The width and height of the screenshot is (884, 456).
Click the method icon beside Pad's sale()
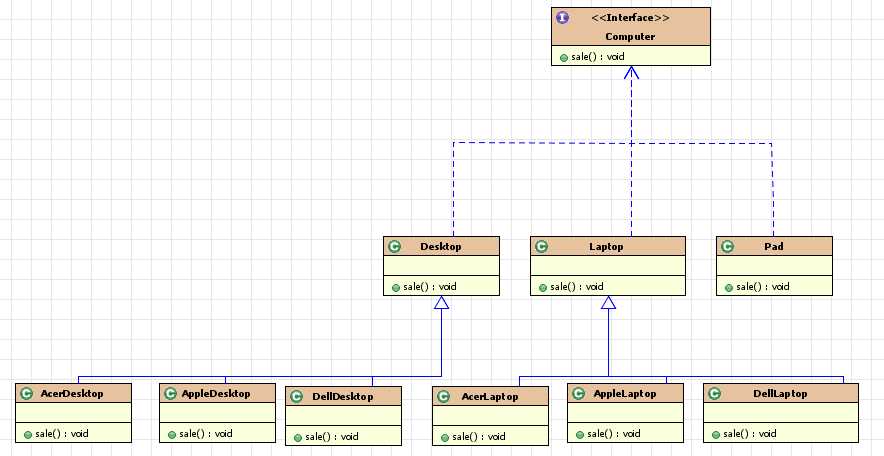[729, 287]
